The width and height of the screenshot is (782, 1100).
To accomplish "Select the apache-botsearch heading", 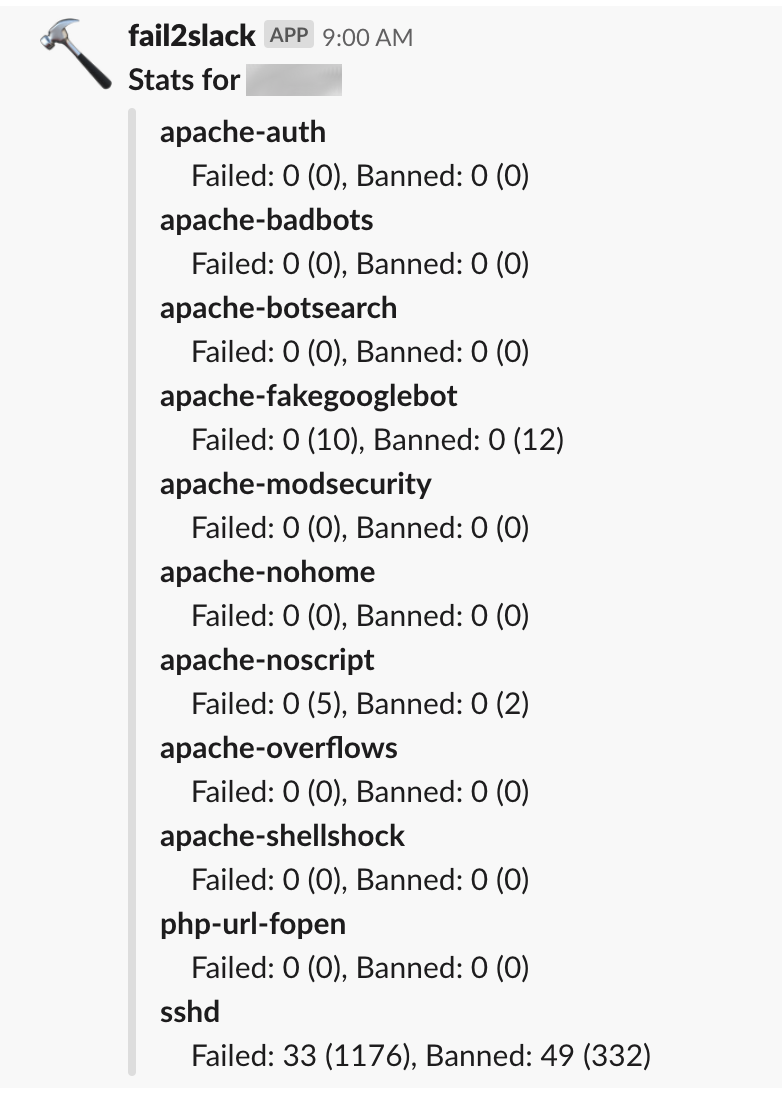I will pos(278,308).
